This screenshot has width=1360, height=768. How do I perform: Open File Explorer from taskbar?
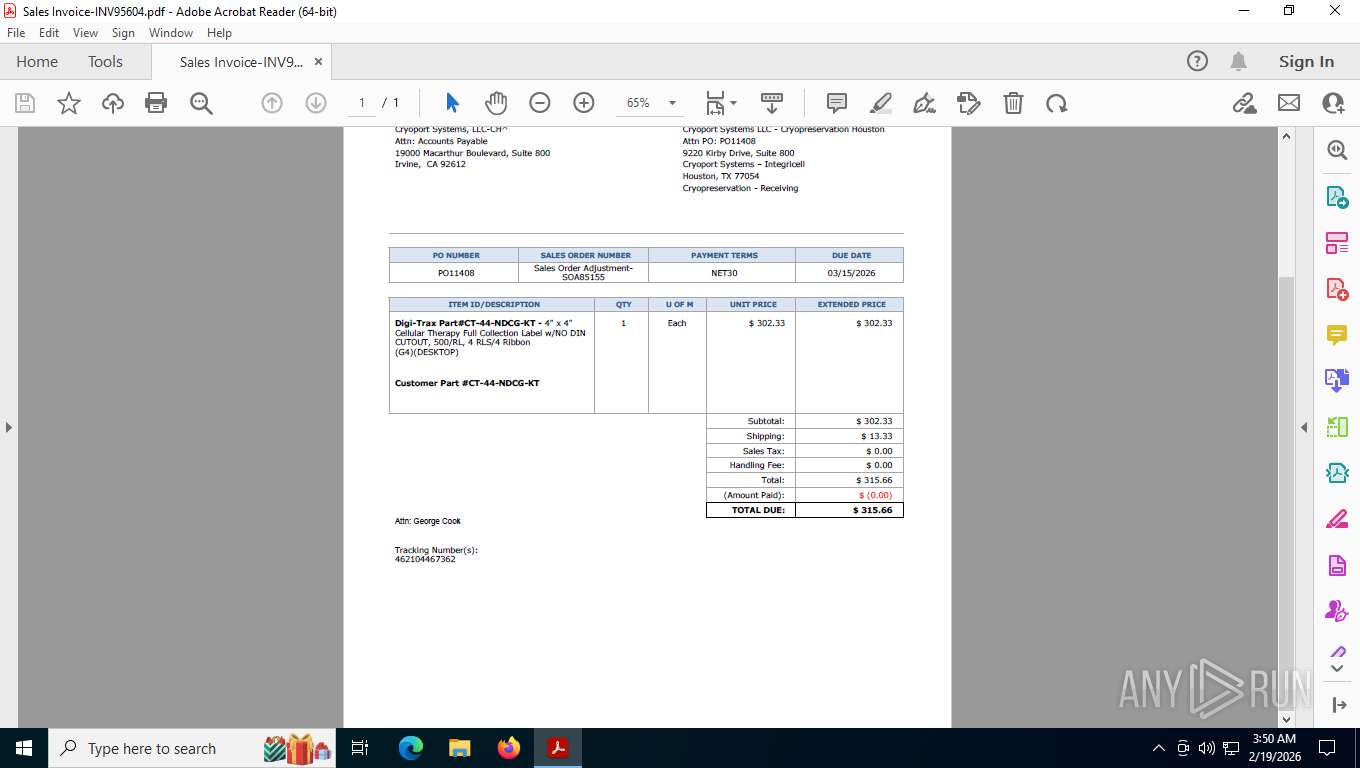(x=460, y=748)
